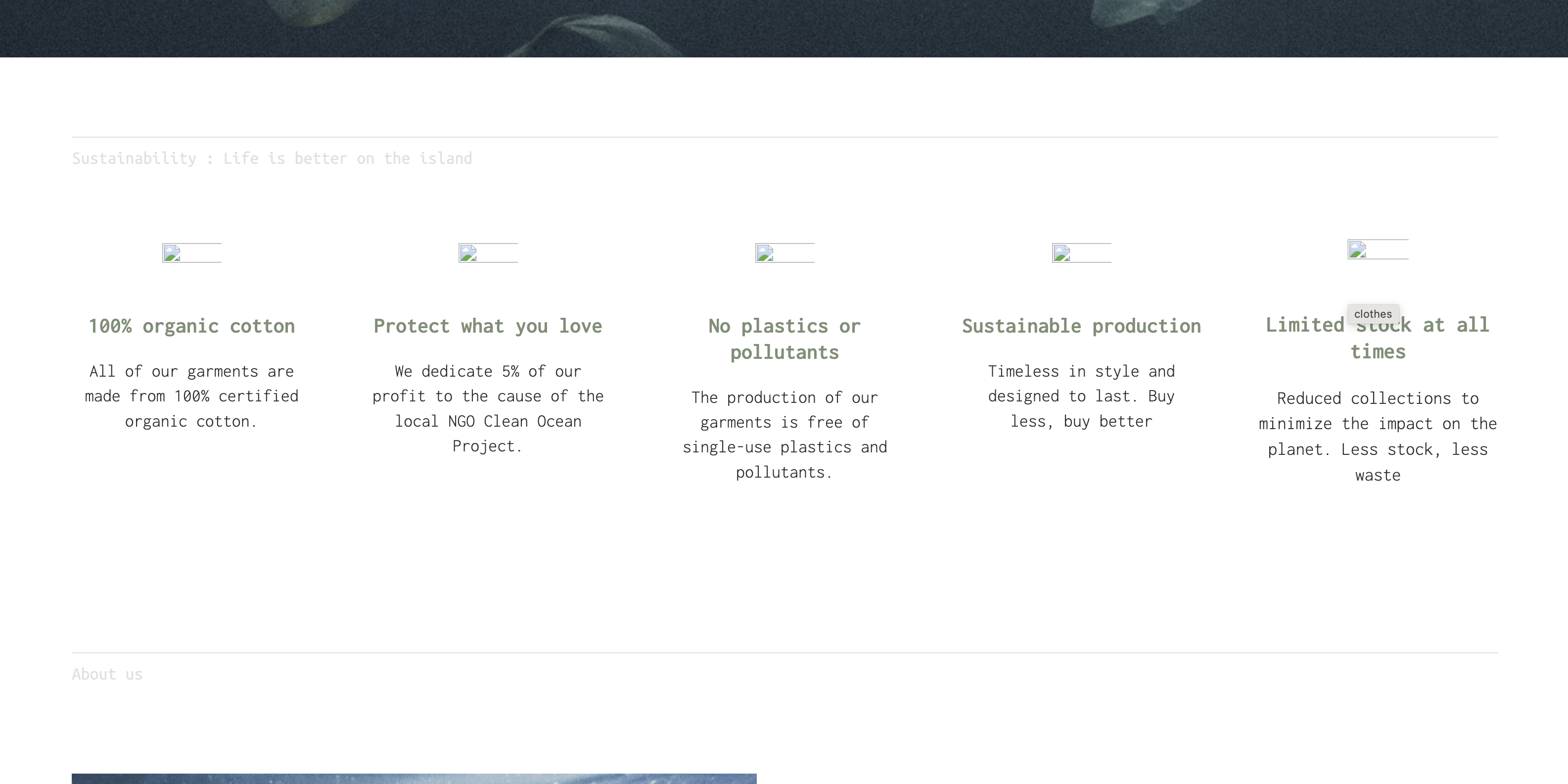1568x784 pixels.
Task: Click the certified organic cotton paragraph
Action: click(x=191, y=396)
